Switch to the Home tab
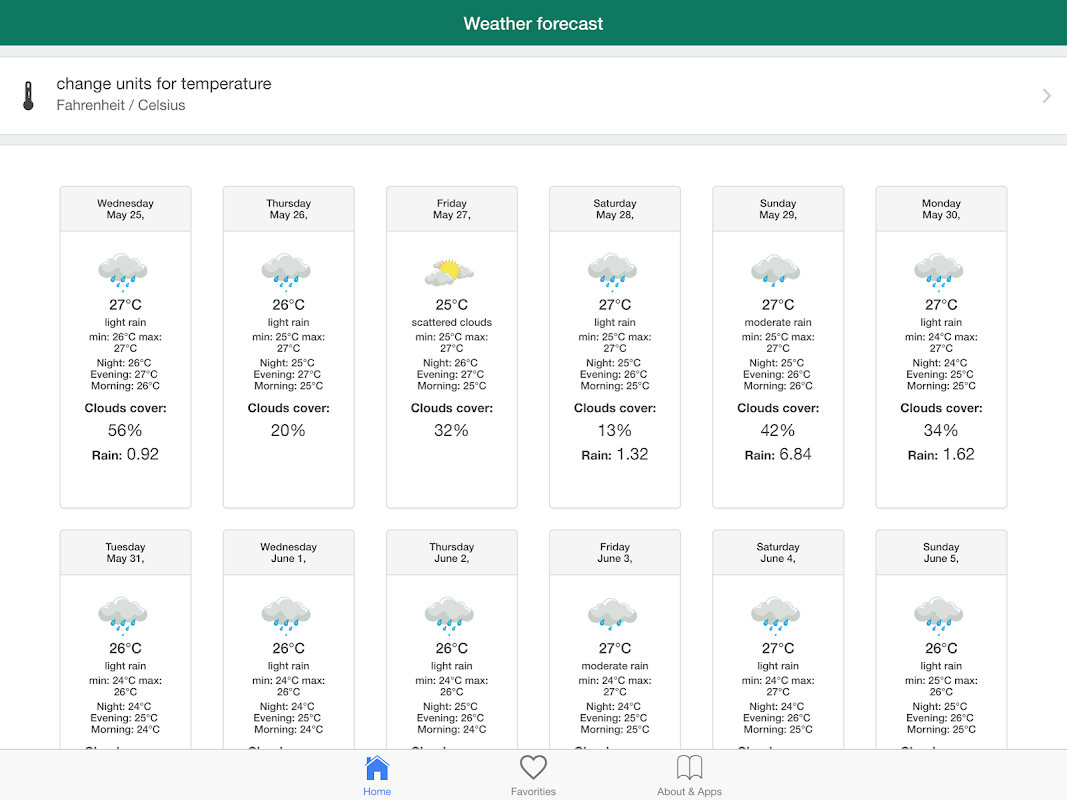 pyautogui.click(x=376, y=776)
